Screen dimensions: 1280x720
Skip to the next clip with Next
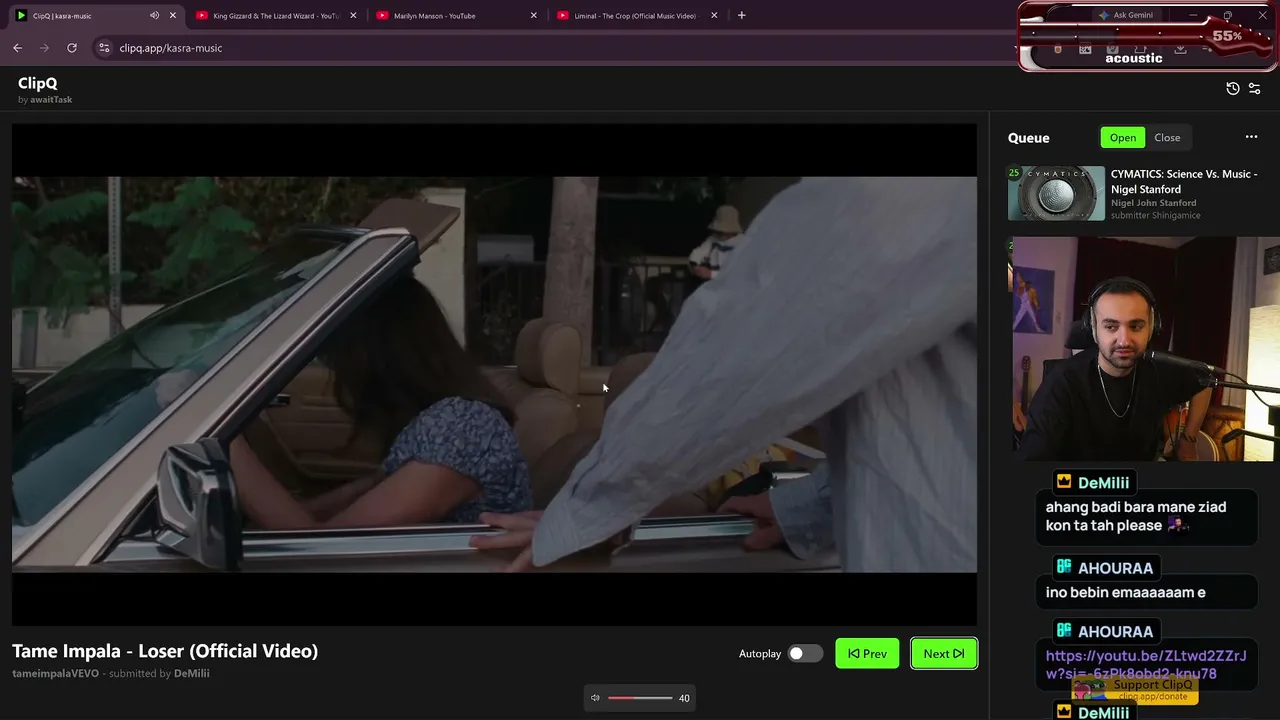click(x=944, y=653)
